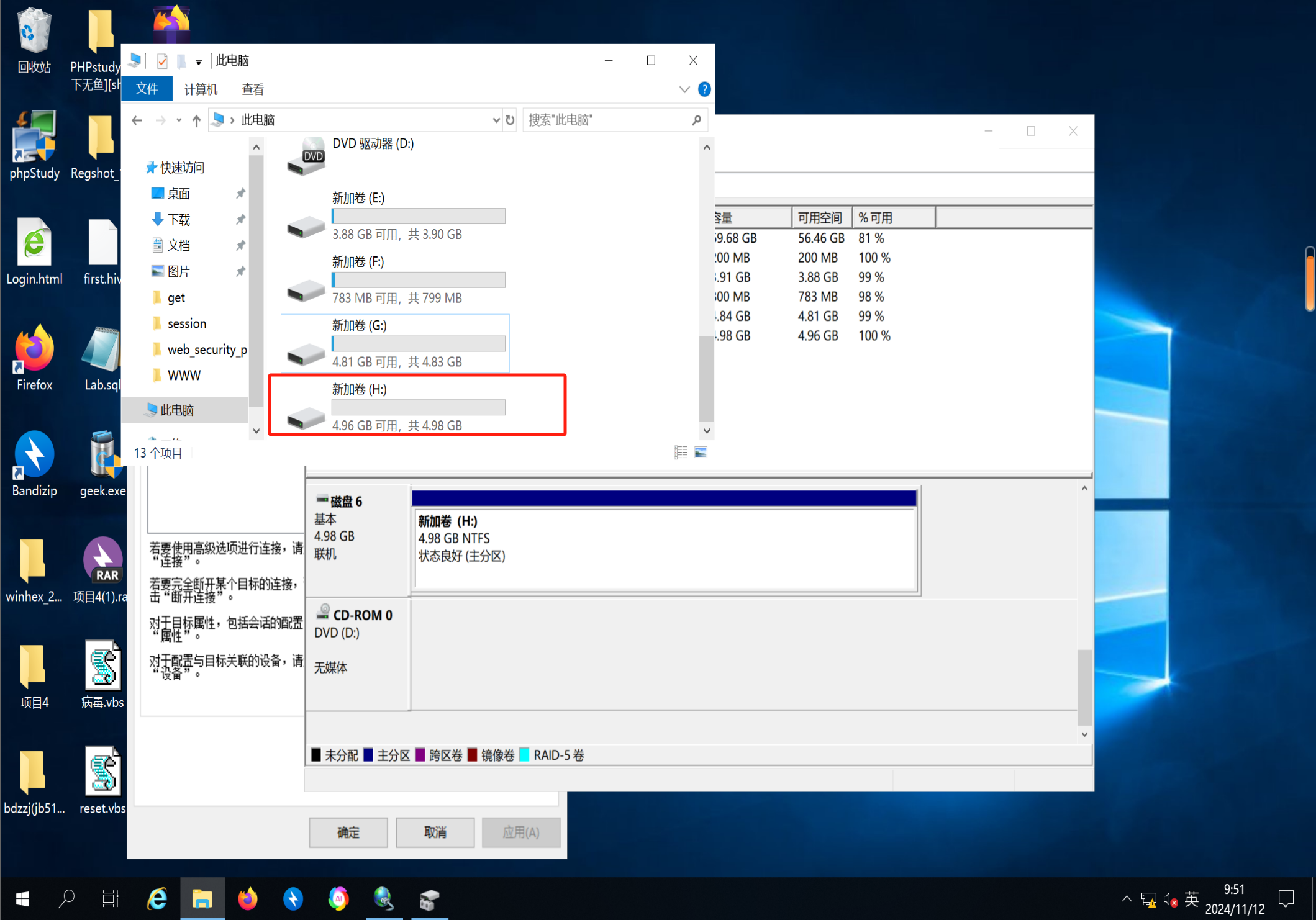Select 图片 in navigation pane
This screenshot has width=1316, height=920.
tap(171, 271)
